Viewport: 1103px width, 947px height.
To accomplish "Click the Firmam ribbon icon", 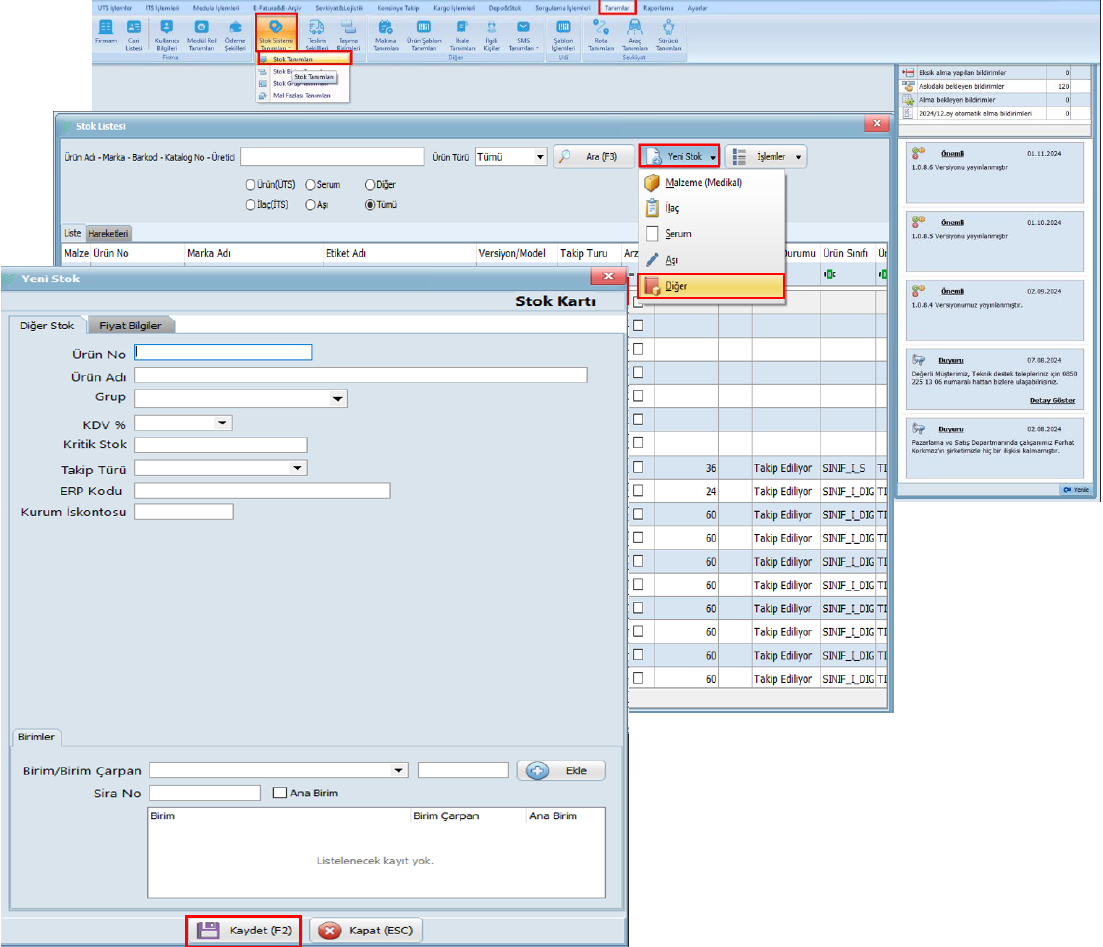I will pos(106,32).
